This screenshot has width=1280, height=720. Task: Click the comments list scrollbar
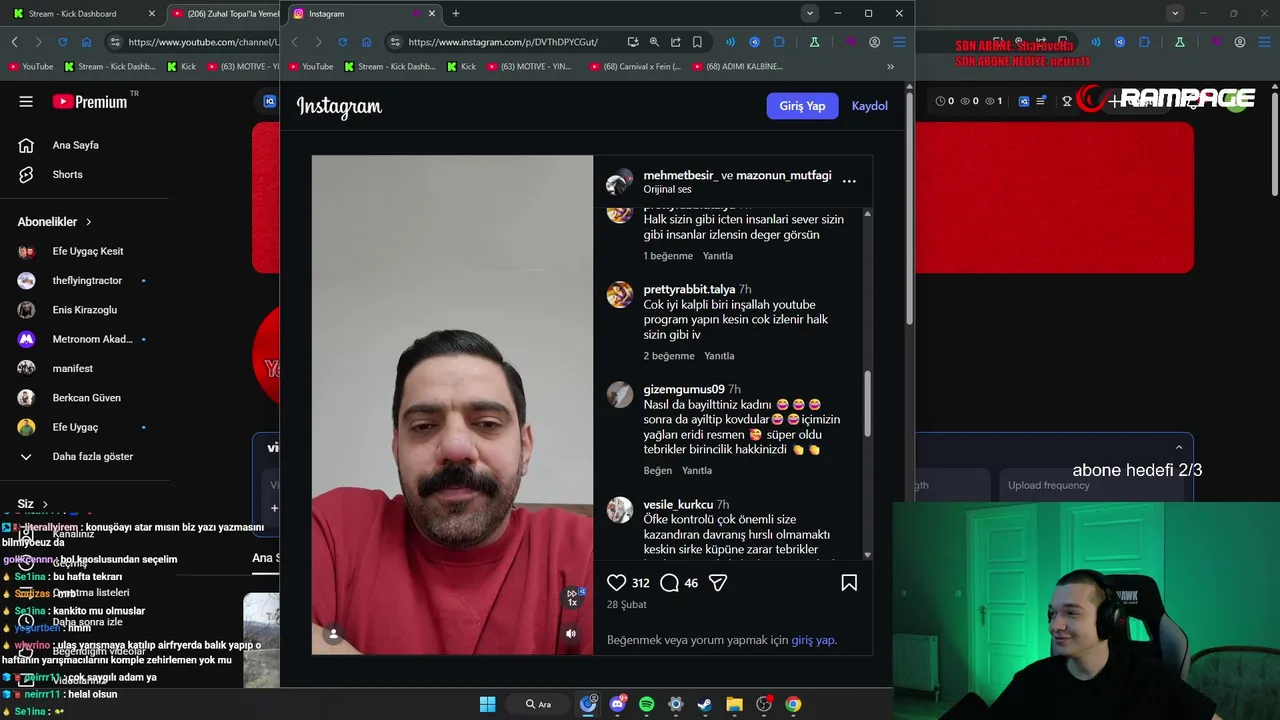click(x=867, y=403)
